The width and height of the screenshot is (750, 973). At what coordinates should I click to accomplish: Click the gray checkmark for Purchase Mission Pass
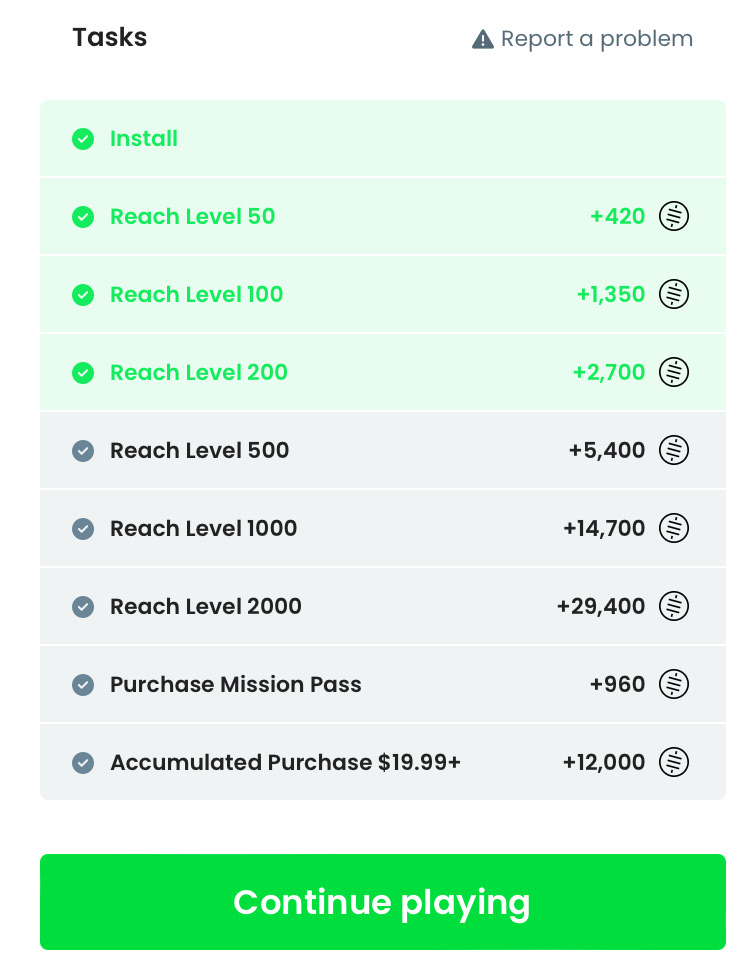[83, 685]
